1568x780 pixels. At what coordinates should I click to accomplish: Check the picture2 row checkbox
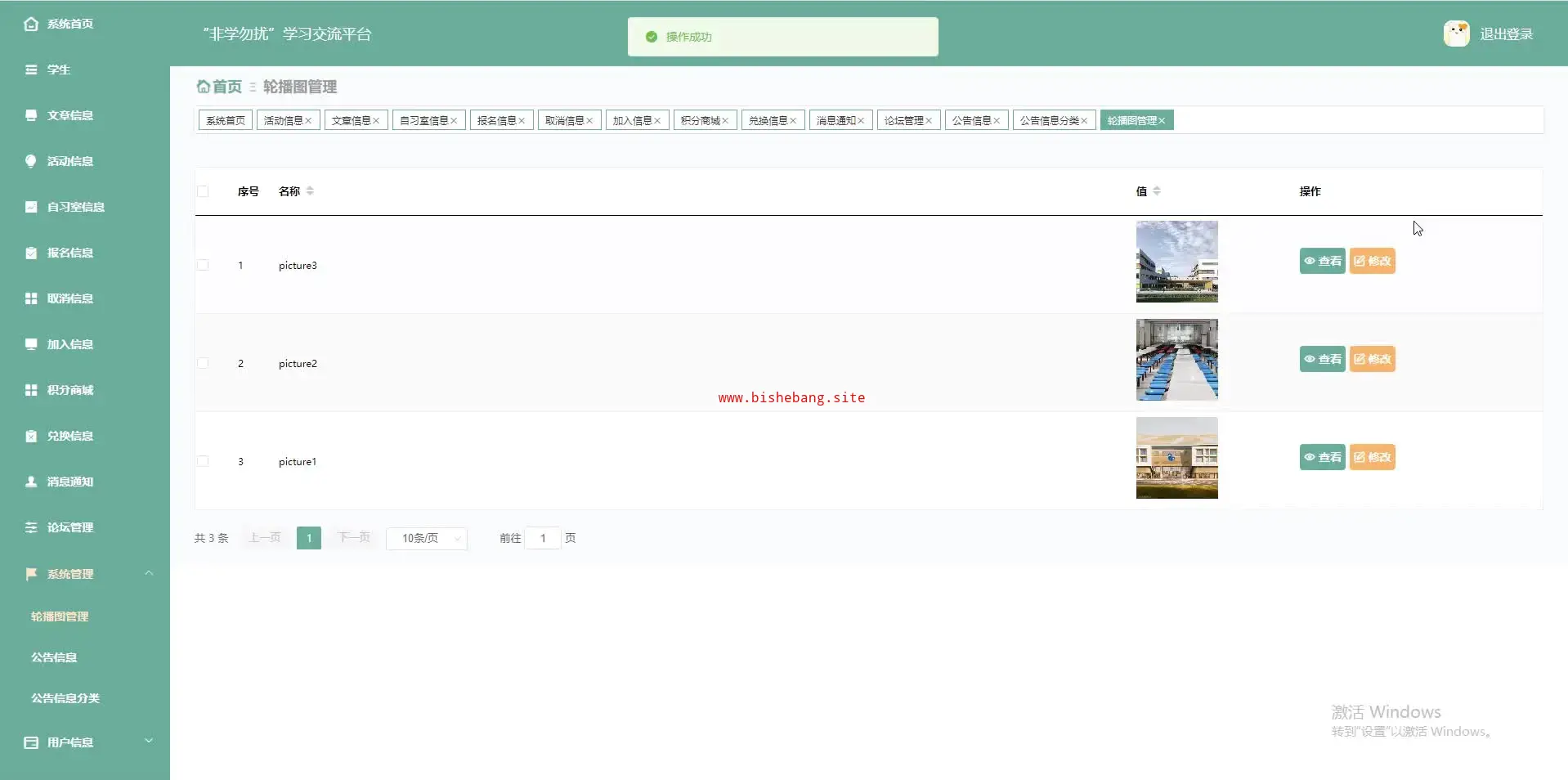pos(203,363)
